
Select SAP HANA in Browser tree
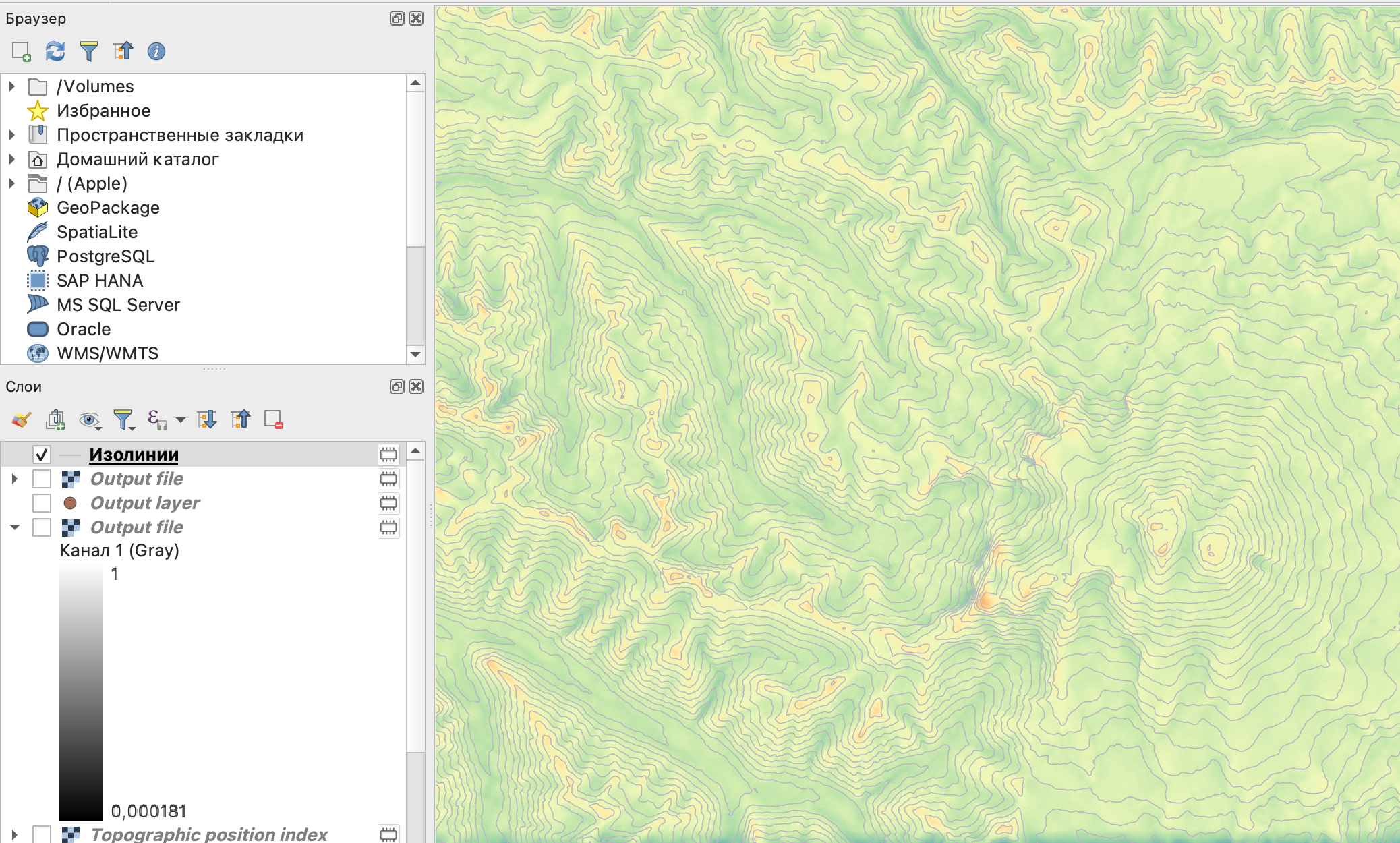point(100,281)
